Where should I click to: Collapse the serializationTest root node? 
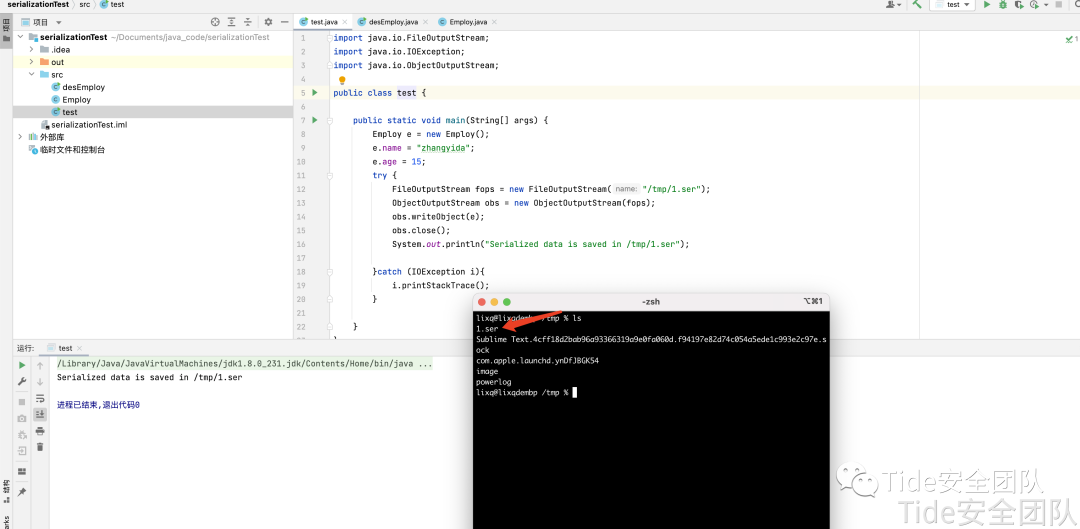[20, 37]
